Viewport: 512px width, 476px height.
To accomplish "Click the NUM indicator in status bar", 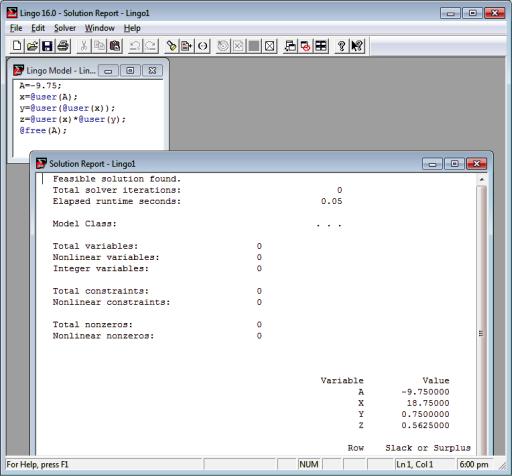I will 309,464.
